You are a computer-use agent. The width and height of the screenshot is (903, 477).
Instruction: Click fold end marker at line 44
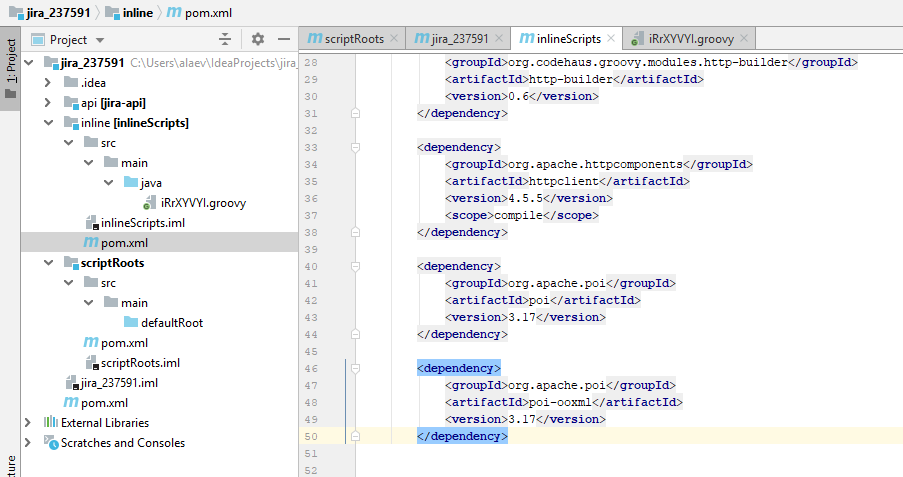coord(355,334)
